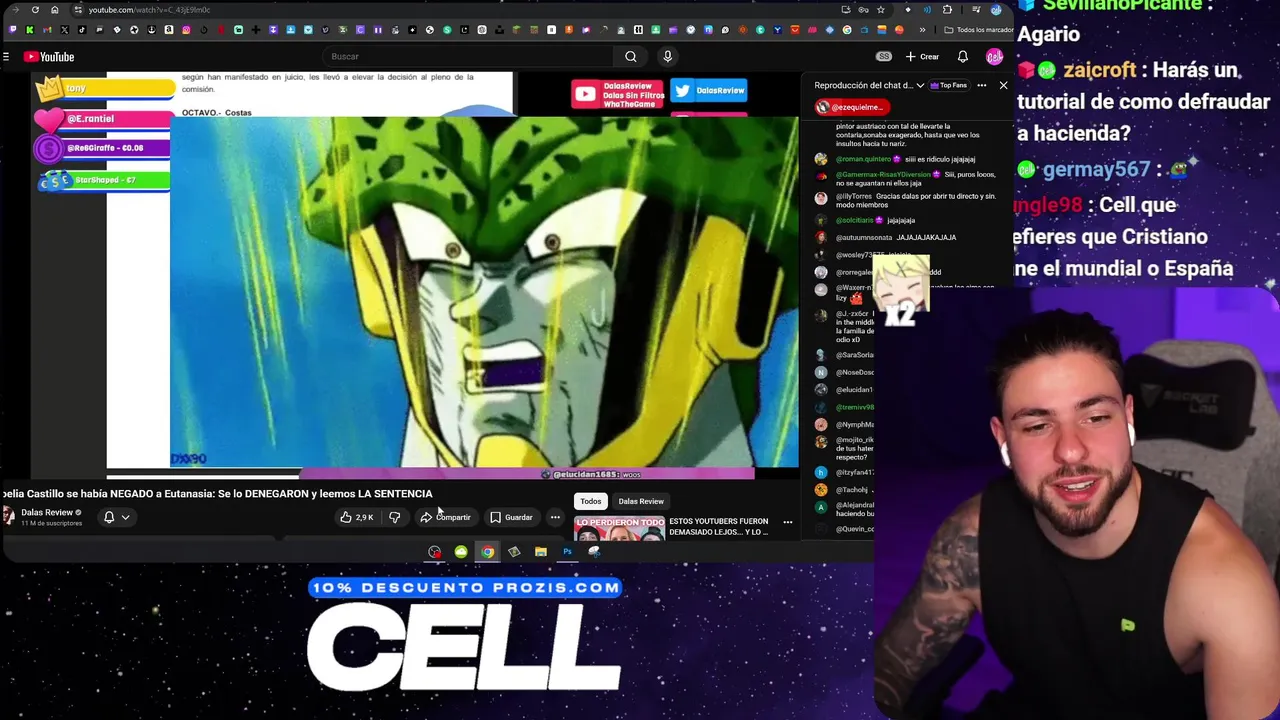Select the Todos filter chip

(x=591, y=501)
